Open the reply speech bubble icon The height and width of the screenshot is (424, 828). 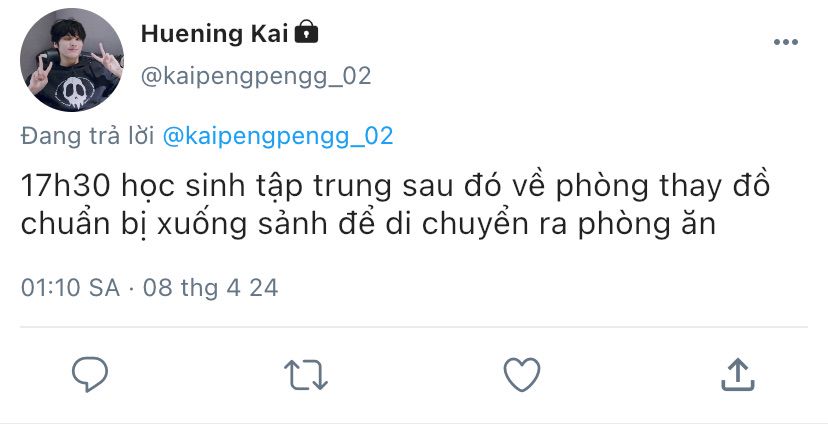[90, 374]
